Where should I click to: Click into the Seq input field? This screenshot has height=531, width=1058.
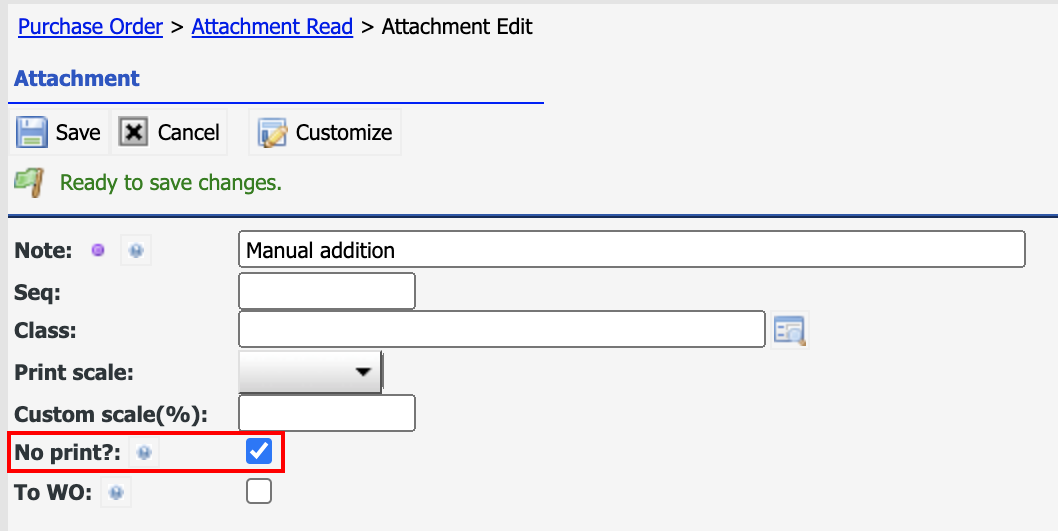[x=327, y=291]
